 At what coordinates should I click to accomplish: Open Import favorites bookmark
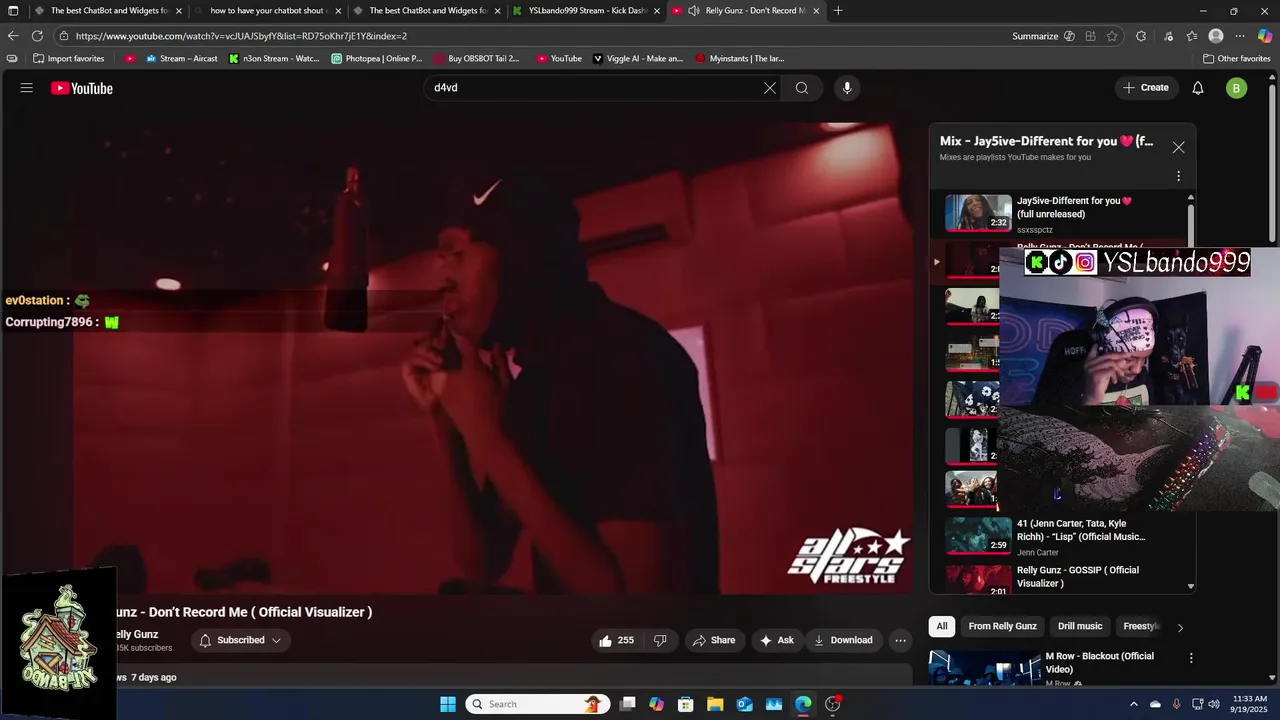(x=69, y=59)
